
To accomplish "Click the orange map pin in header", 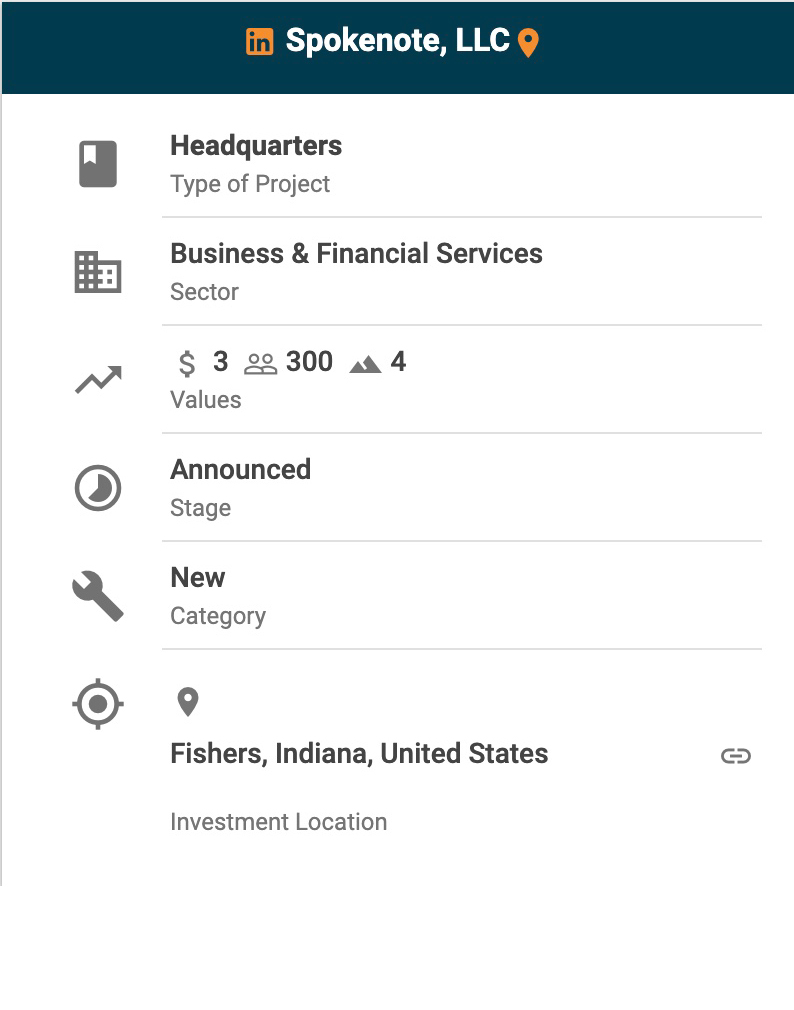I will click(x=528, y=43).
